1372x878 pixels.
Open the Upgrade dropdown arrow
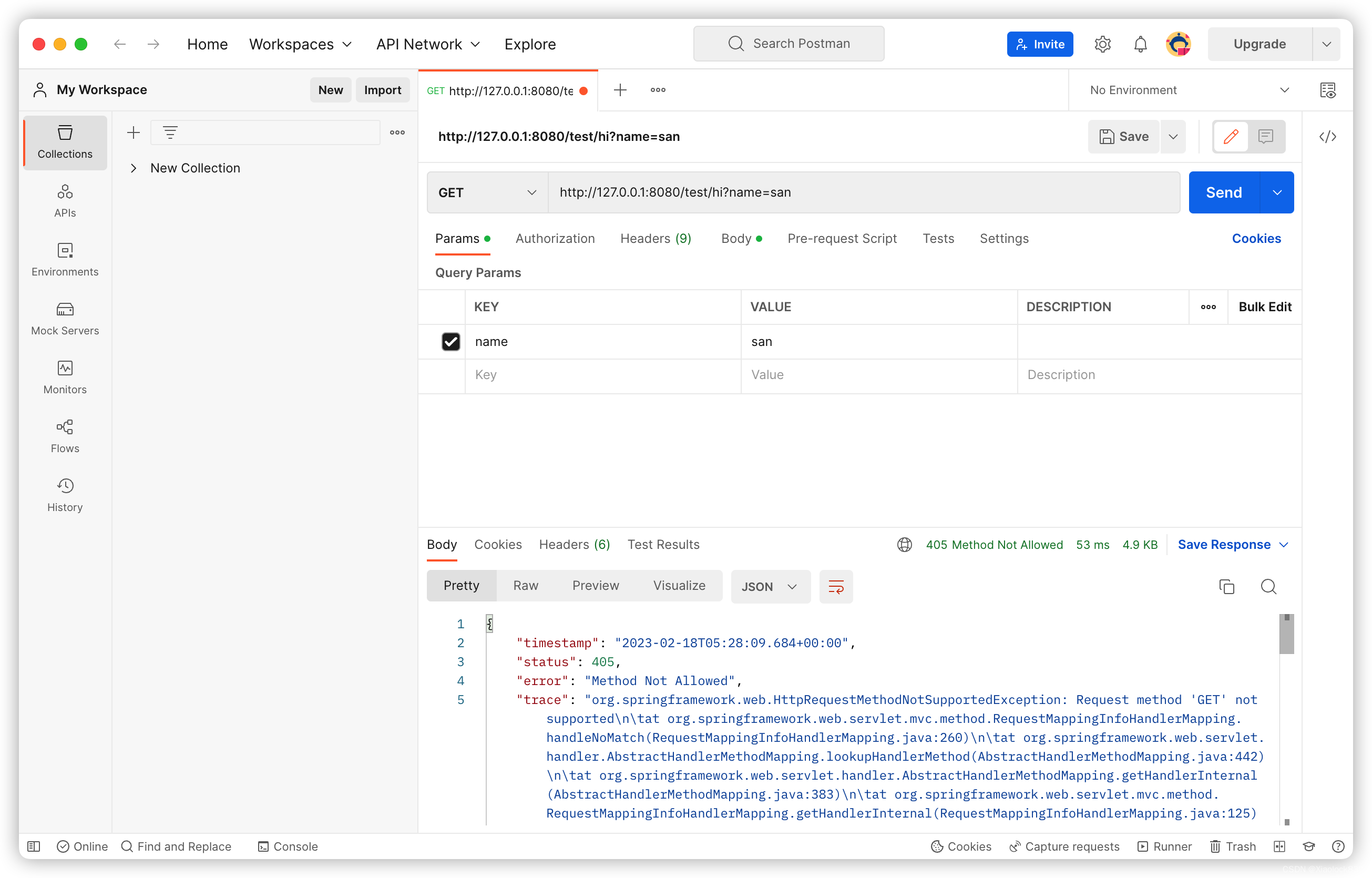(x=1326, y=44)
